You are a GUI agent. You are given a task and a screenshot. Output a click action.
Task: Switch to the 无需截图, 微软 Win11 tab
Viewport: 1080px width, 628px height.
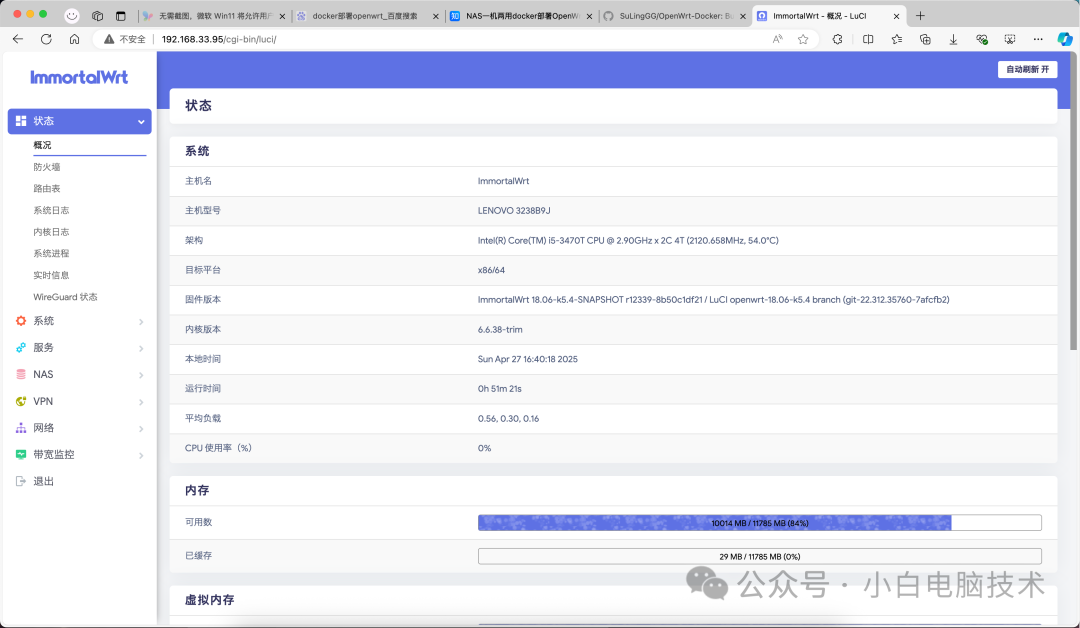pos(215,16)
